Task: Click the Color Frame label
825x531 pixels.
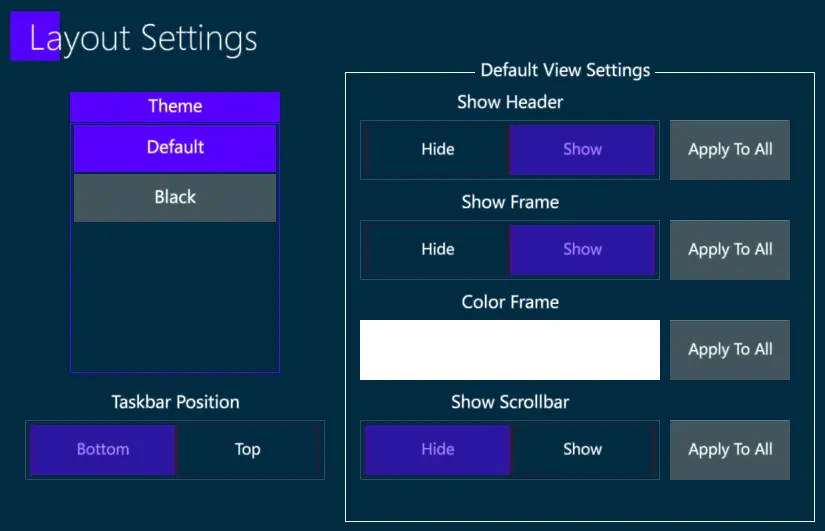Action: [x=510, y=302]
